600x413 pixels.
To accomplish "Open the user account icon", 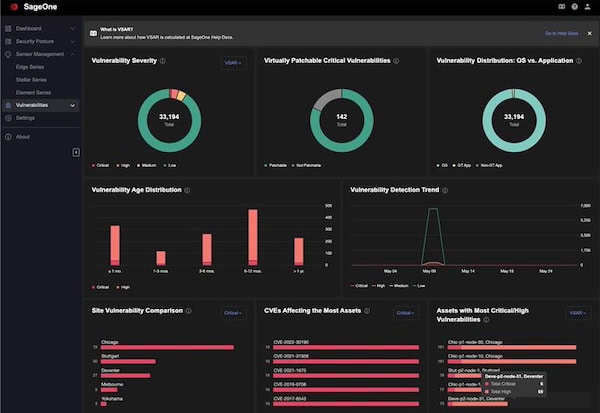I will pos(587,7).
